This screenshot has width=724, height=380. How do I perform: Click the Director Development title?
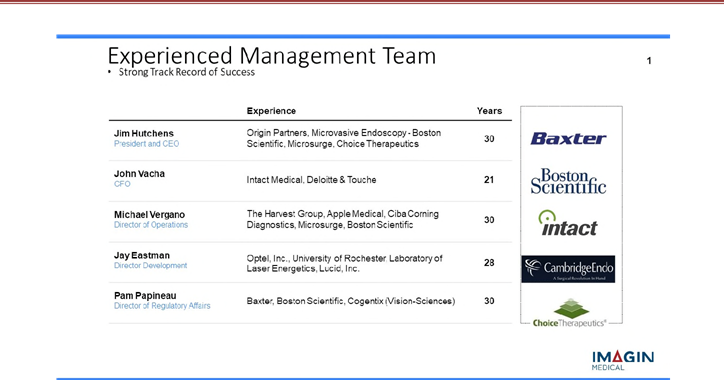click(x=151, y=265)
